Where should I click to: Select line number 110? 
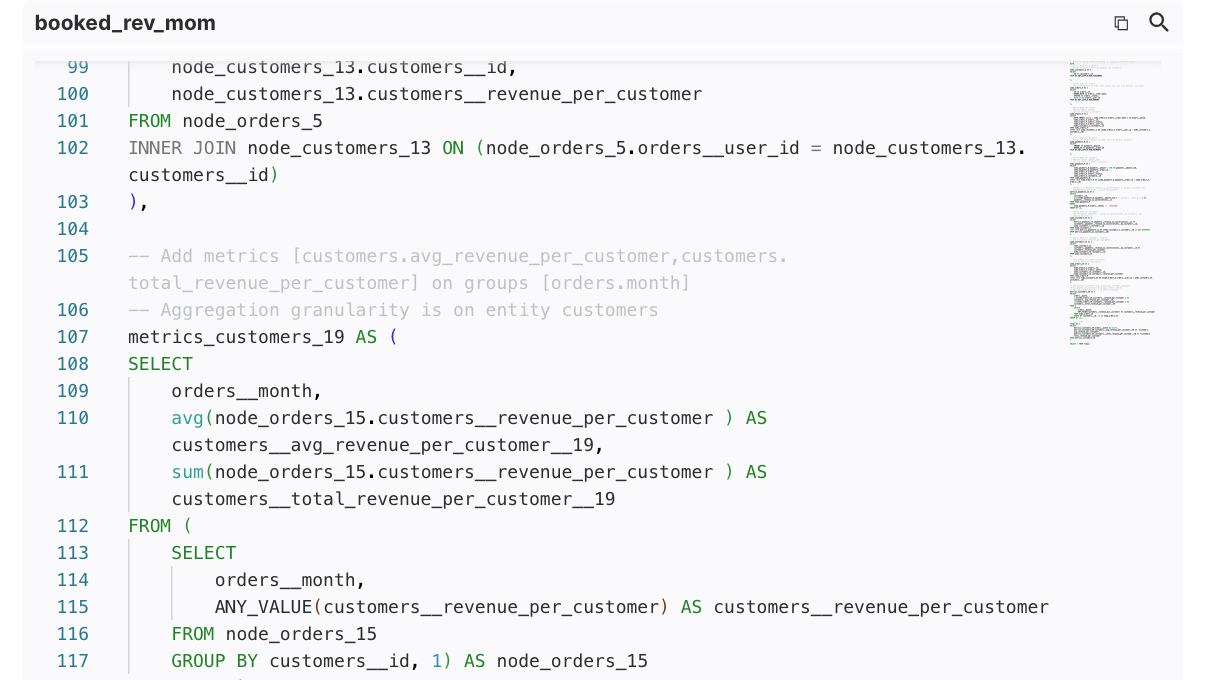(73, 418)
